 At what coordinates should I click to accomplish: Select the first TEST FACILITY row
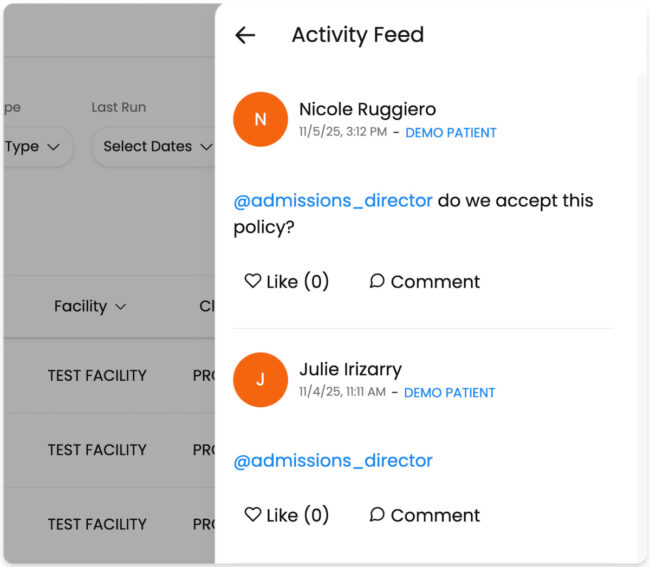[97, 376]
